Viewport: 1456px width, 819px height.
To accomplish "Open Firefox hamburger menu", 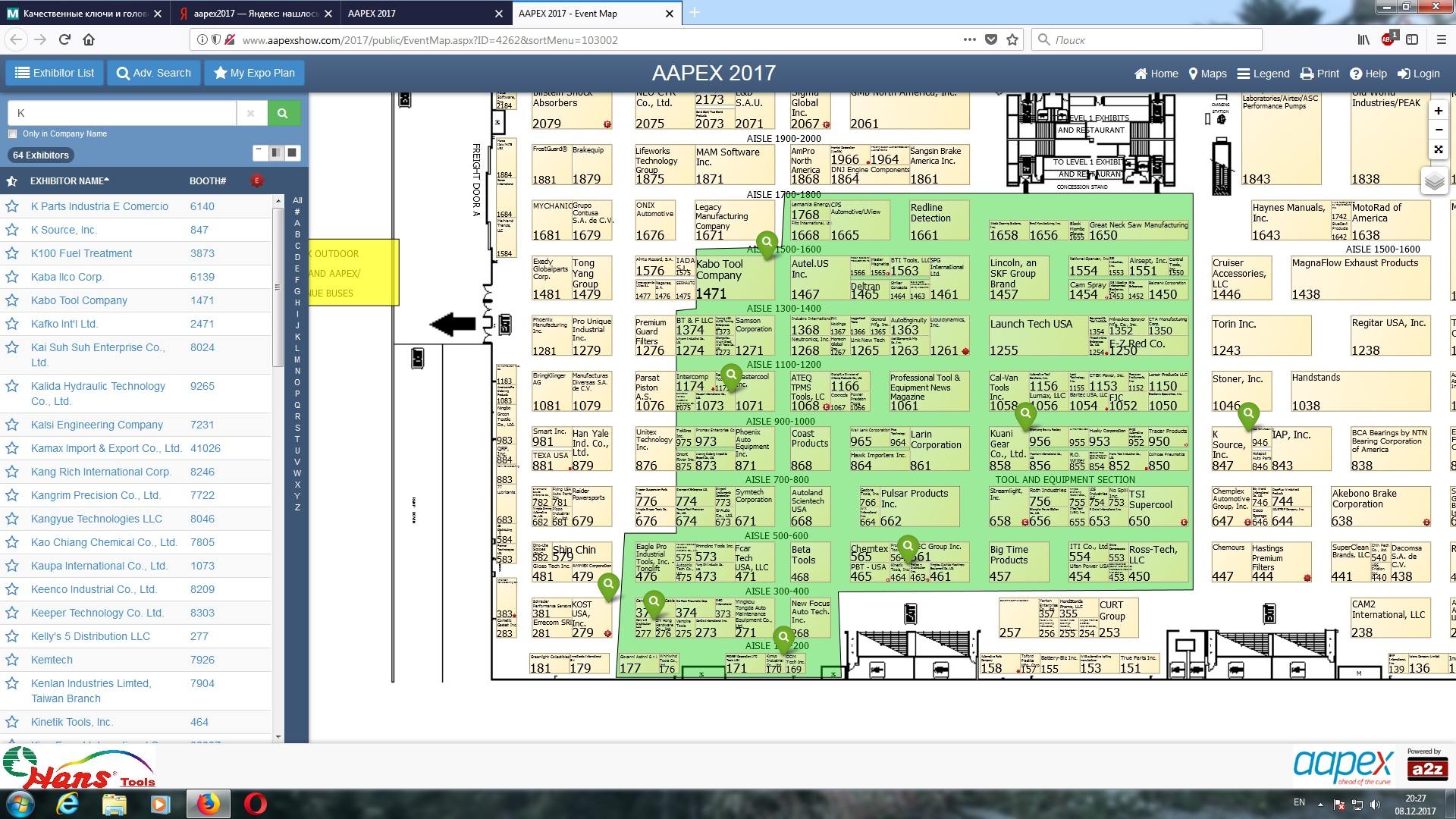I will tap(1442, 39).
